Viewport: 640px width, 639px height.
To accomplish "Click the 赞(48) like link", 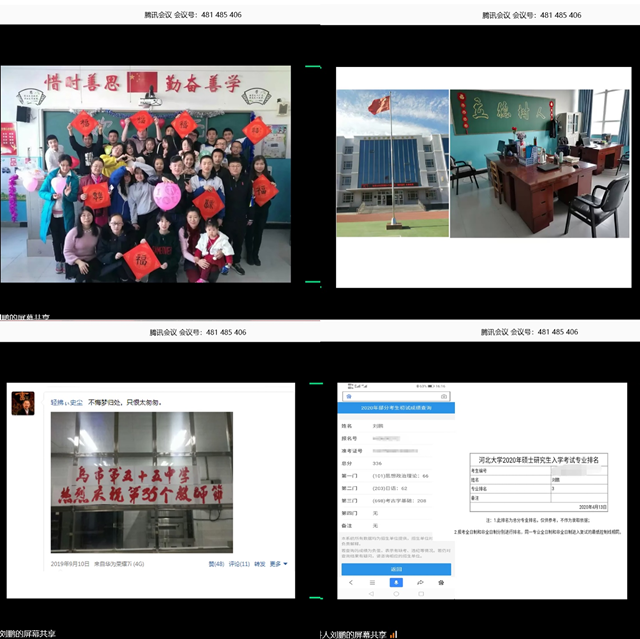I will click(x=216, y=564).
